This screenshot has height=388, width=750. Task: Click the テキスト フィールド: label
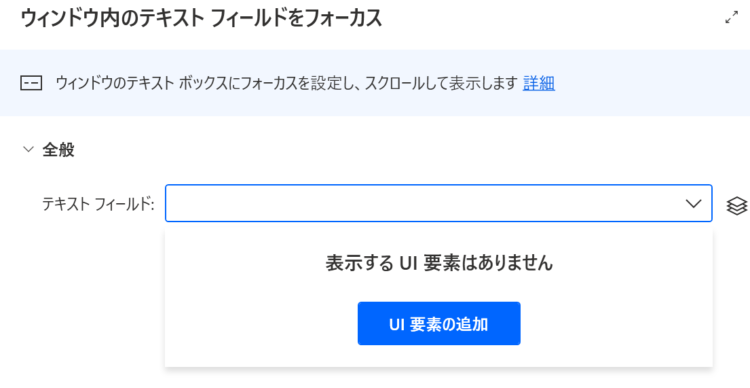coord(98,204)
